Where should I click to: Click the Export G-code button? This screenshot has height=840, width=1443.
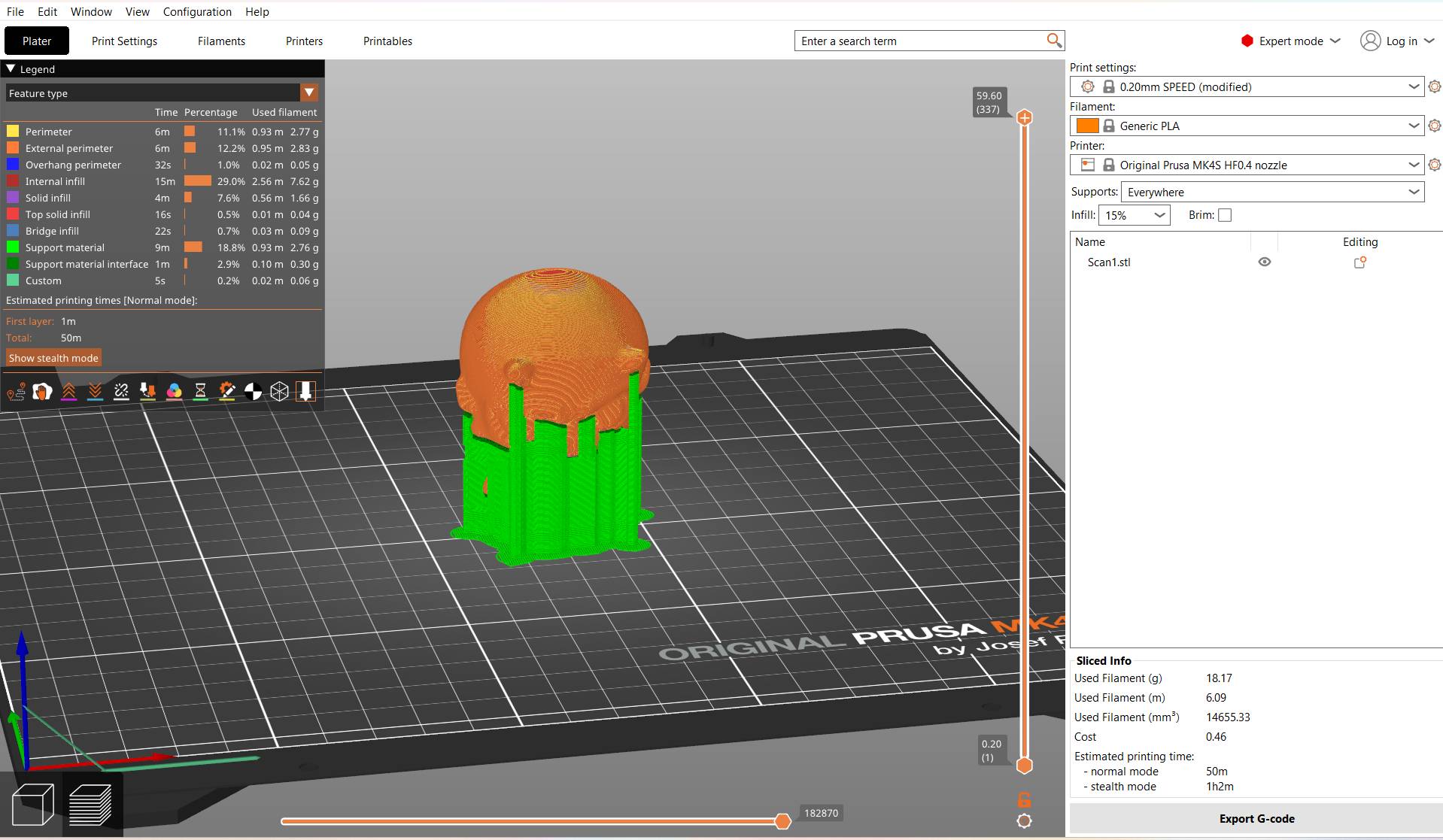tap(1256, 819)
